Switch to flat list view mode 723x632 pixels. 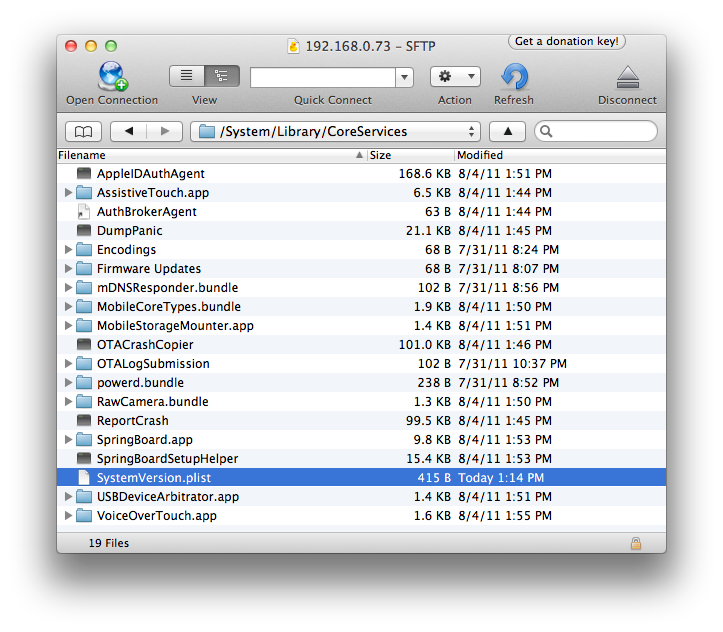pyautogui.click(x=187, y=76)
